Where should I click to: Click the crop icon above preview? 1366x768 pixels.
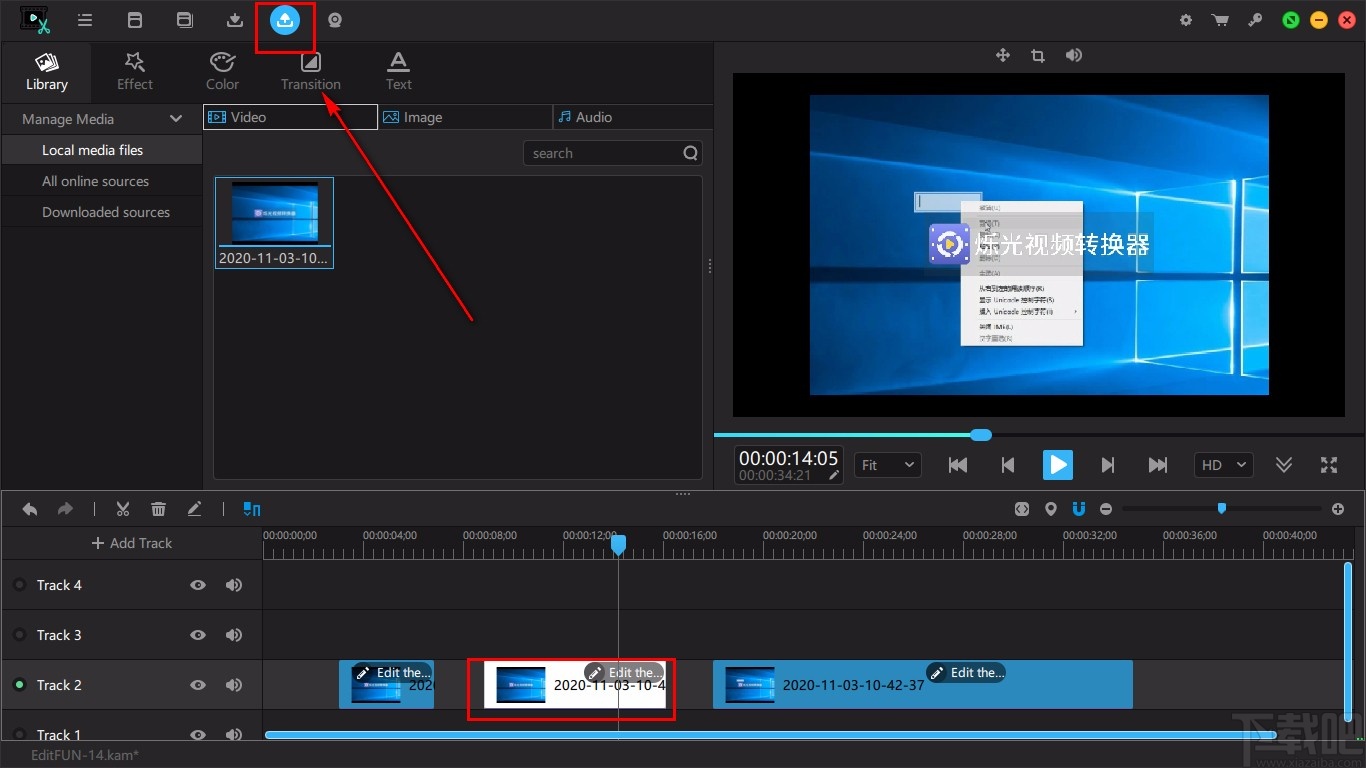[1037, 56]
